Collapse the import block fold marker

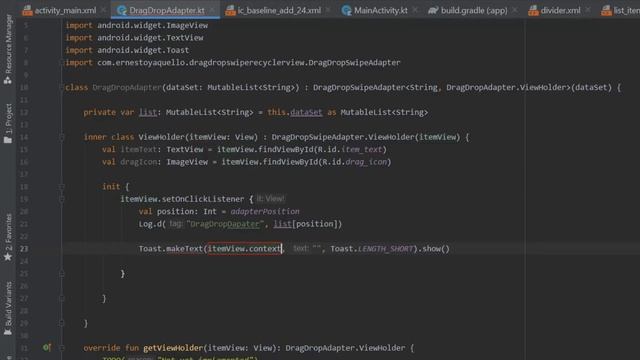tap(62, 62)
